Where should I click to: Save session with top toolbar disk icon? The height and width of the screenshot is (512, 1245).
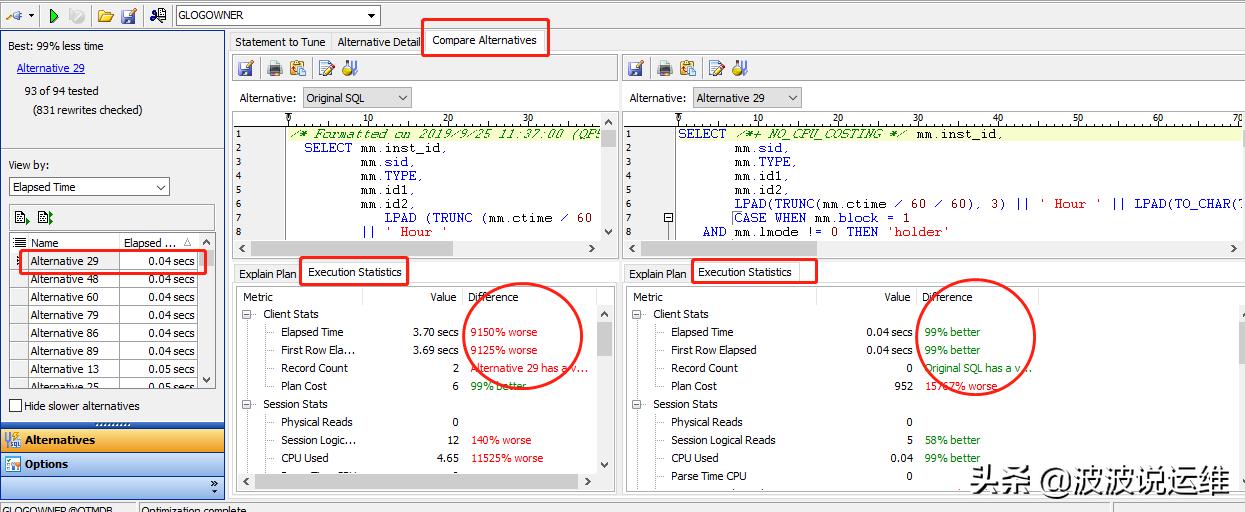pos(129,16)
